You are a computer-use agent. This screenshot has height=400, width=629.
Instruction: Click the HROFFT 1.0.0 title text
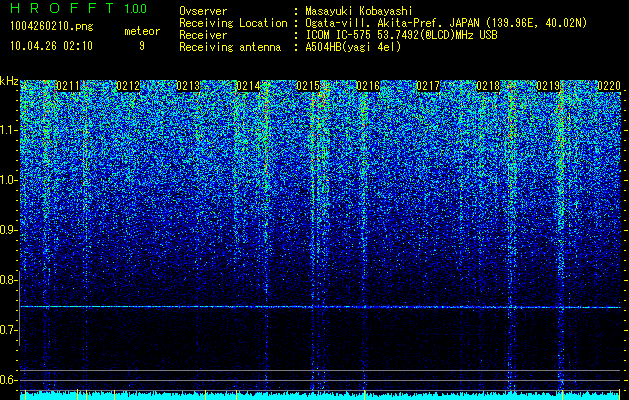78,8
